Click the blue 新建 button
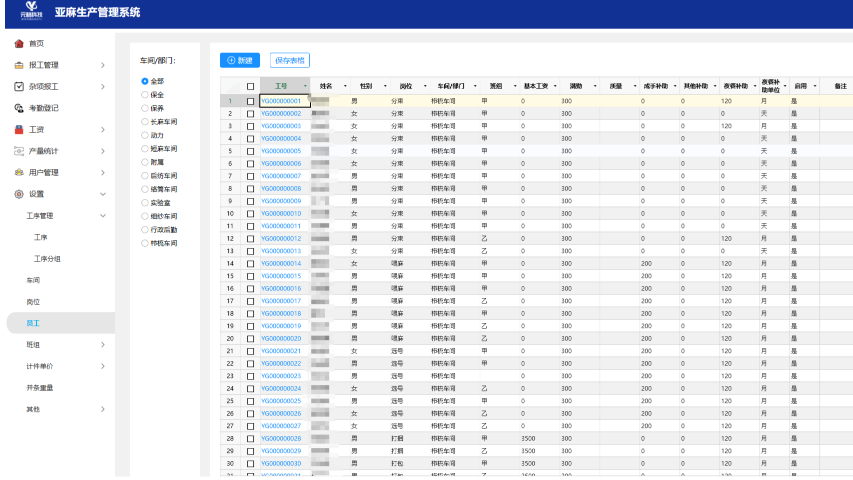The width and height of the screenshot is (853, 480). coord(239,60)
